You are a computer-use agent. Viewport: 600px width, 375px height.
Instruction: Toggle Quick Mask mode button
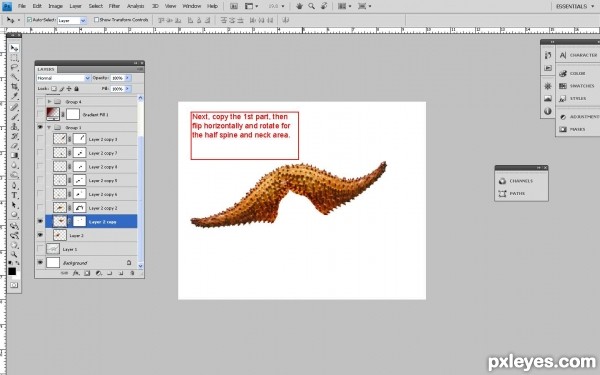(14, 285)
